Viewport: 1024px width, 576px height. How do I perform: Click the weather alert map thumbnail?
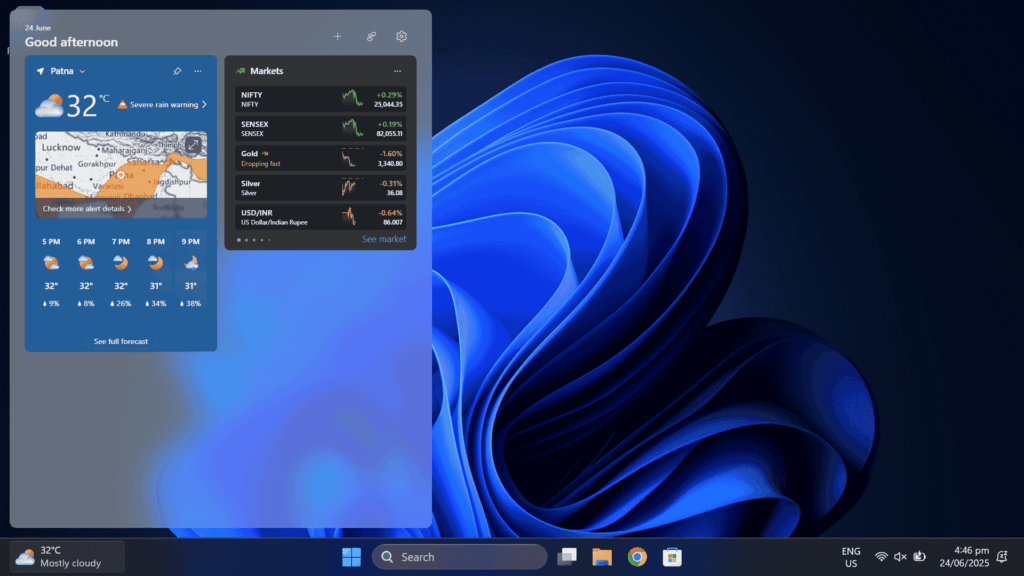tap(121, 174)
